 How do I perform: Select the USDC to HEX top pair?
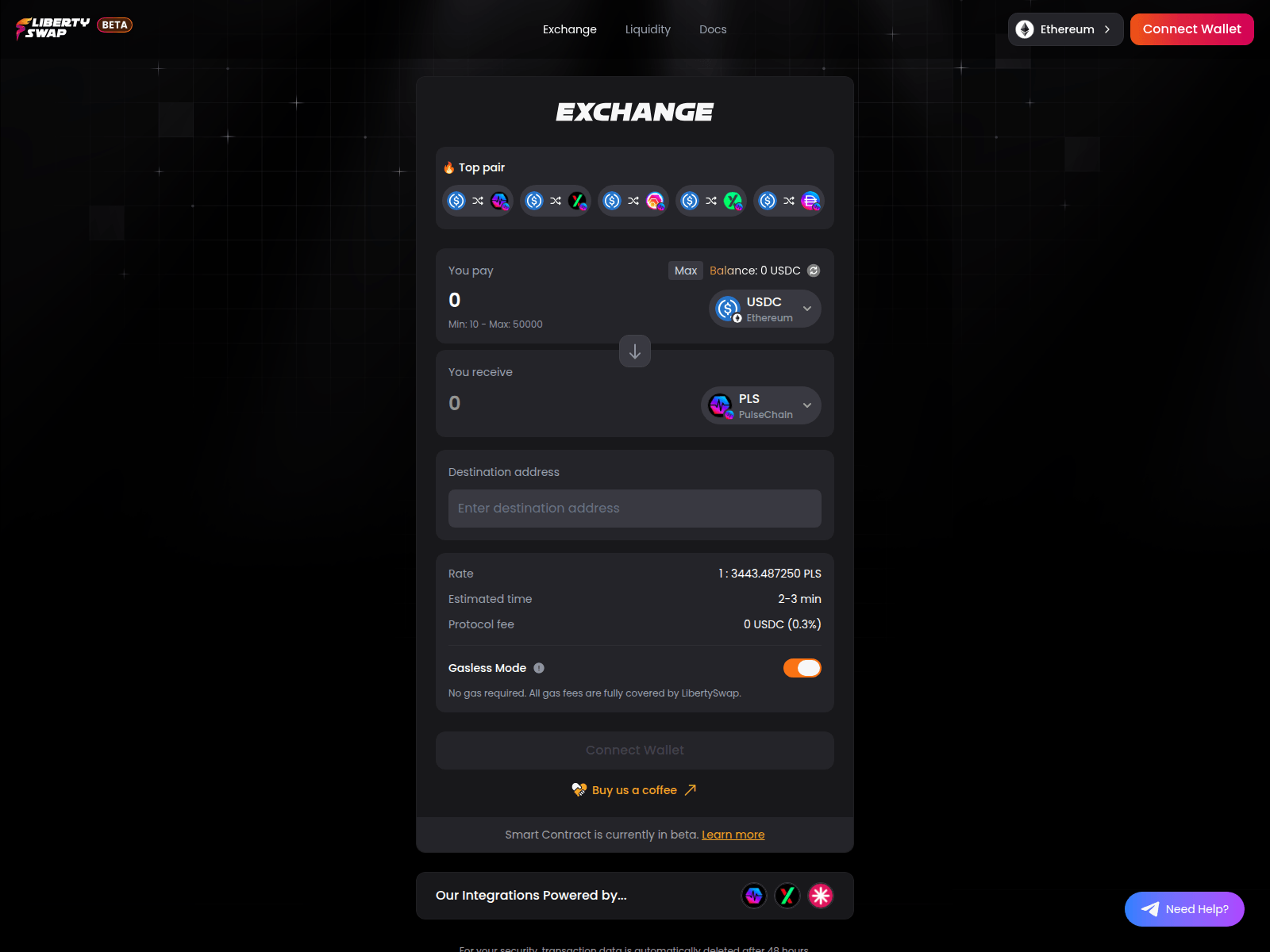tap(633, 201)
